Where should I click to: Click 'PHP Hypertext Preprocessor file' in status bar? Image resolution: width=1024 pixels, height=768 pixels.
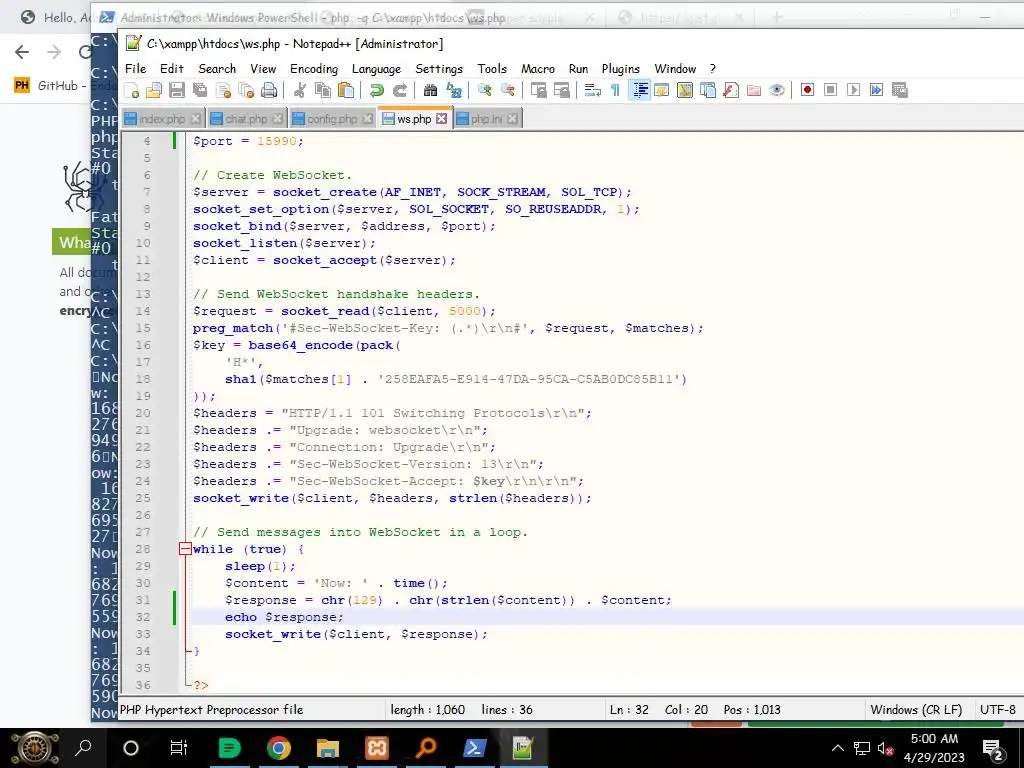pos(212,710)
